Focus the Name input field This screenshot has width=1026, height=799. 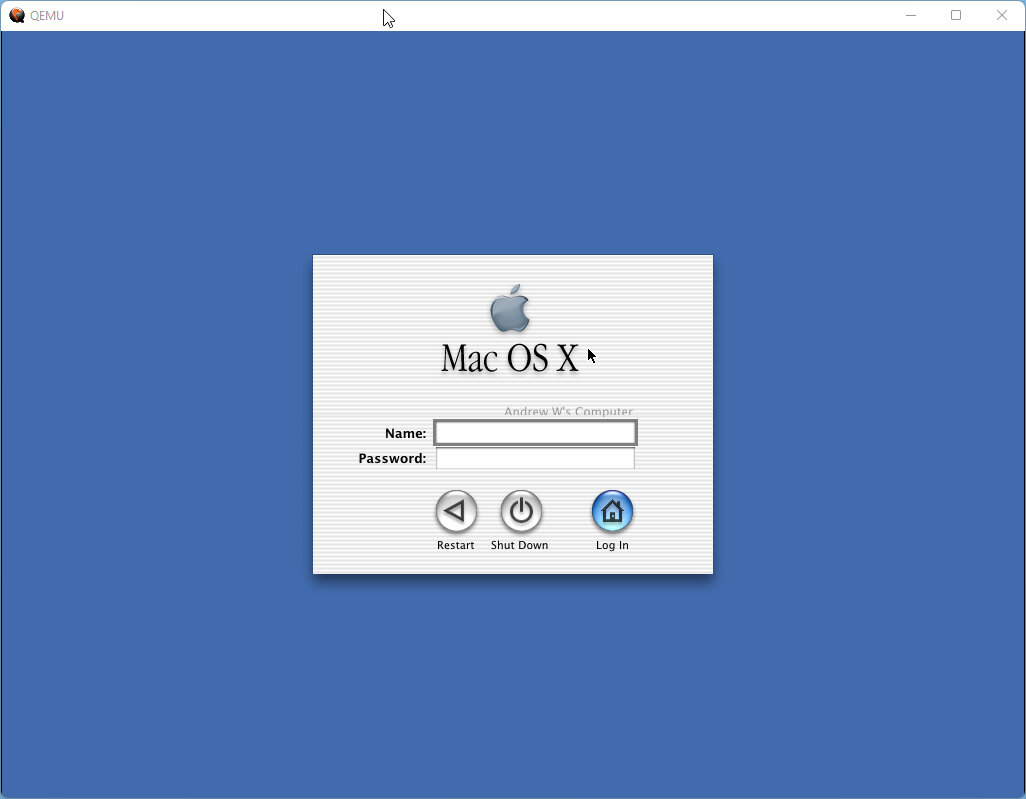(x=535, y=433)
